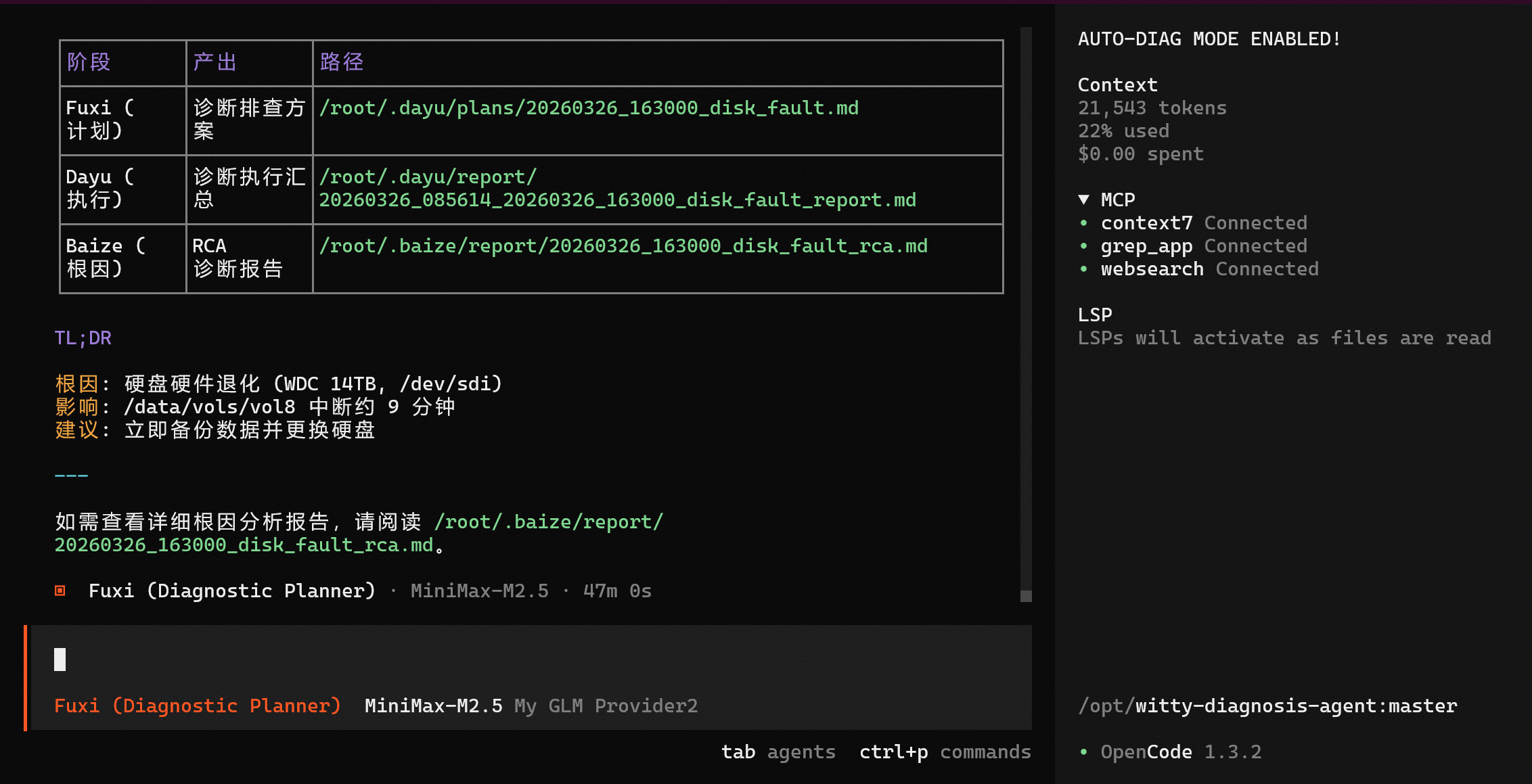Image resolution: width=1532 pixels, height=784 pixels.
Task: Click the OpenCode version status dot
Action: 1084,752
